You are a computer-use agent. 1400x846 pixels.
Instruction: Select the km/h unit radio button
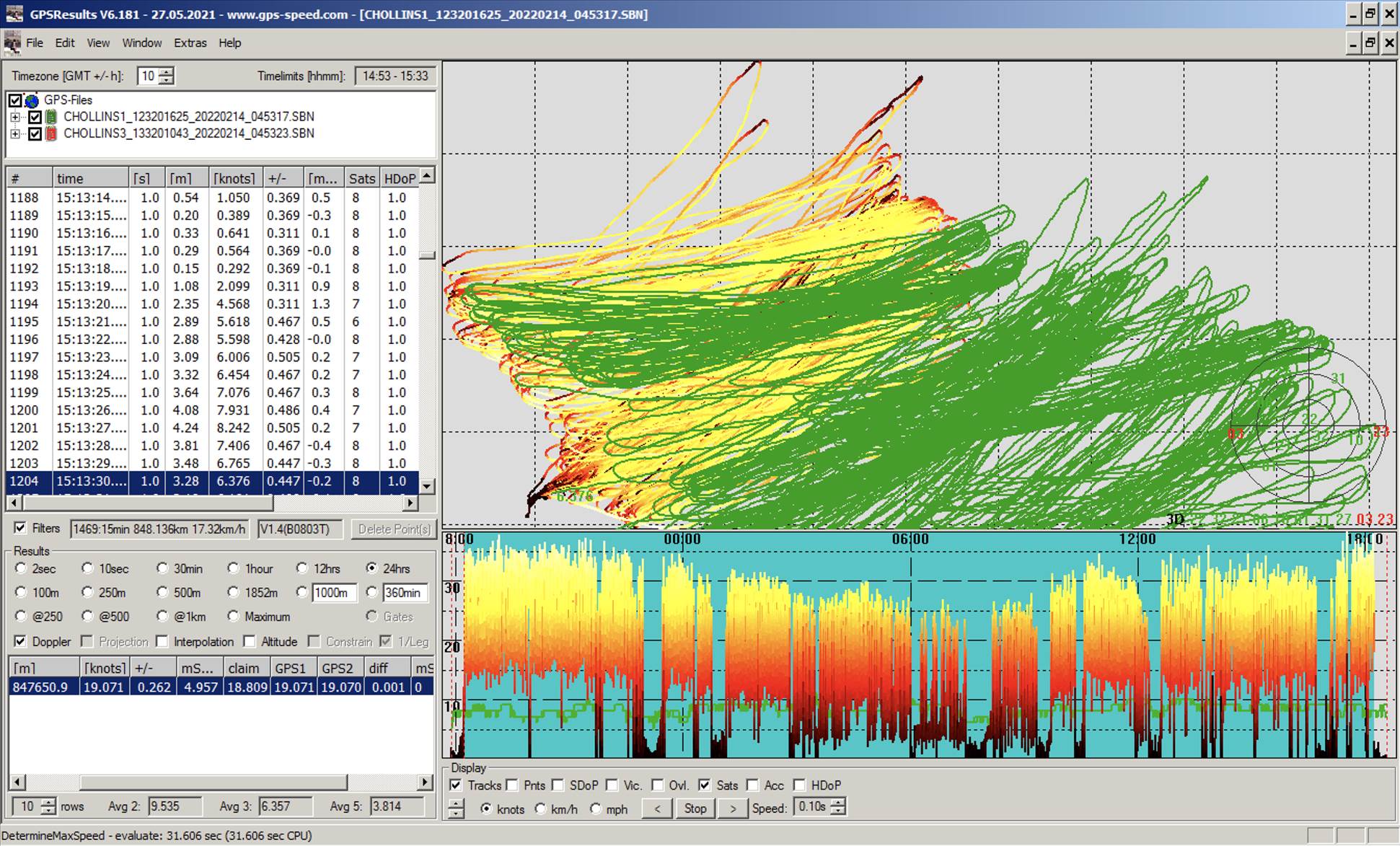pyautogui.click(x=541, y=809)
